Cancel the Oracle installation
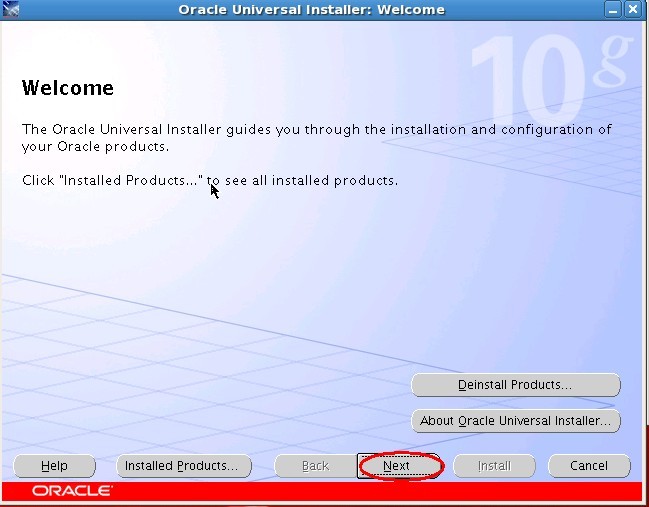649x507 pixels. [x=589, y=466]
